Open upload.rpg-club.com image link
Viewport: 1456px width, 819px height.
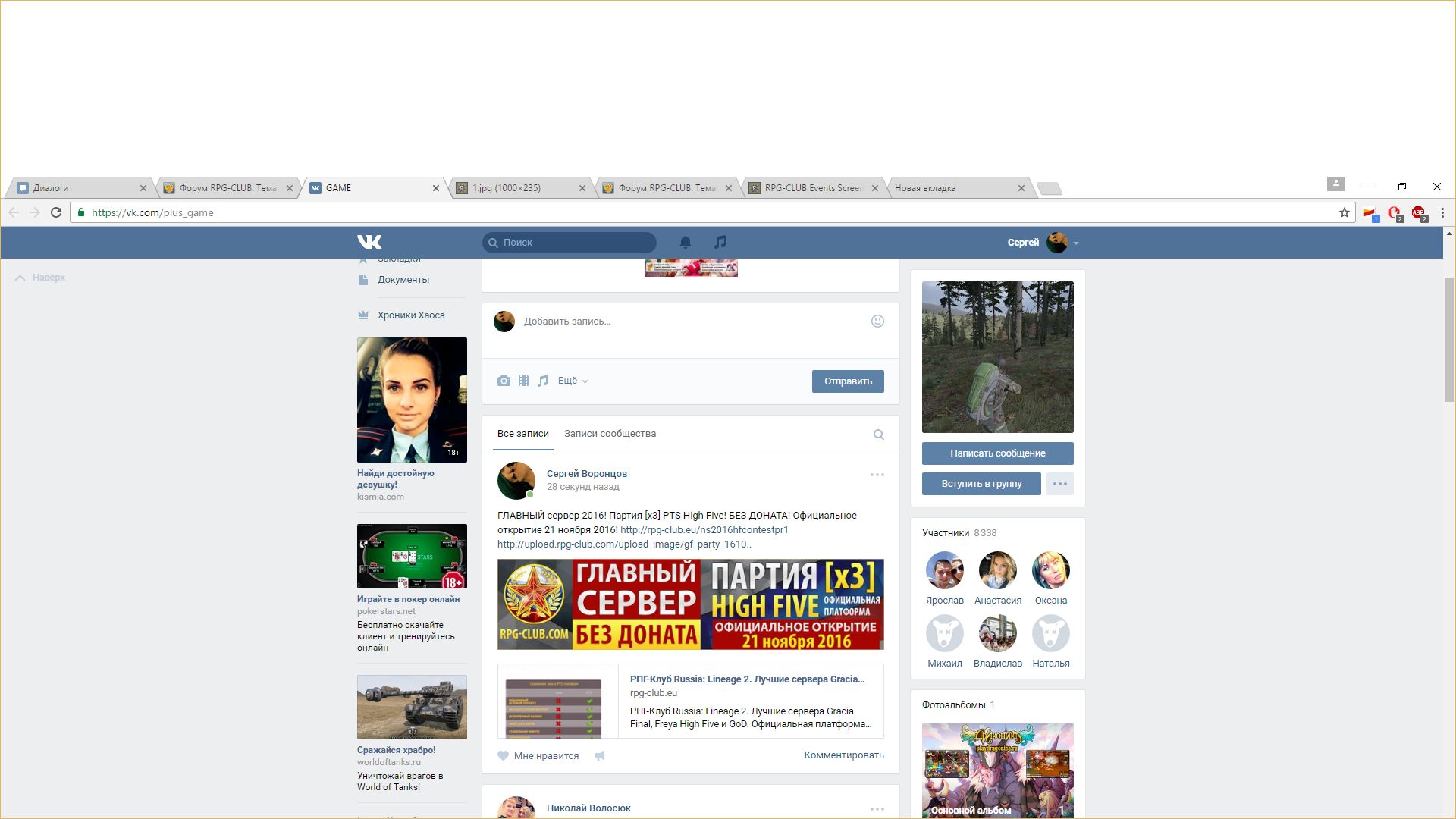click(624, 544)
